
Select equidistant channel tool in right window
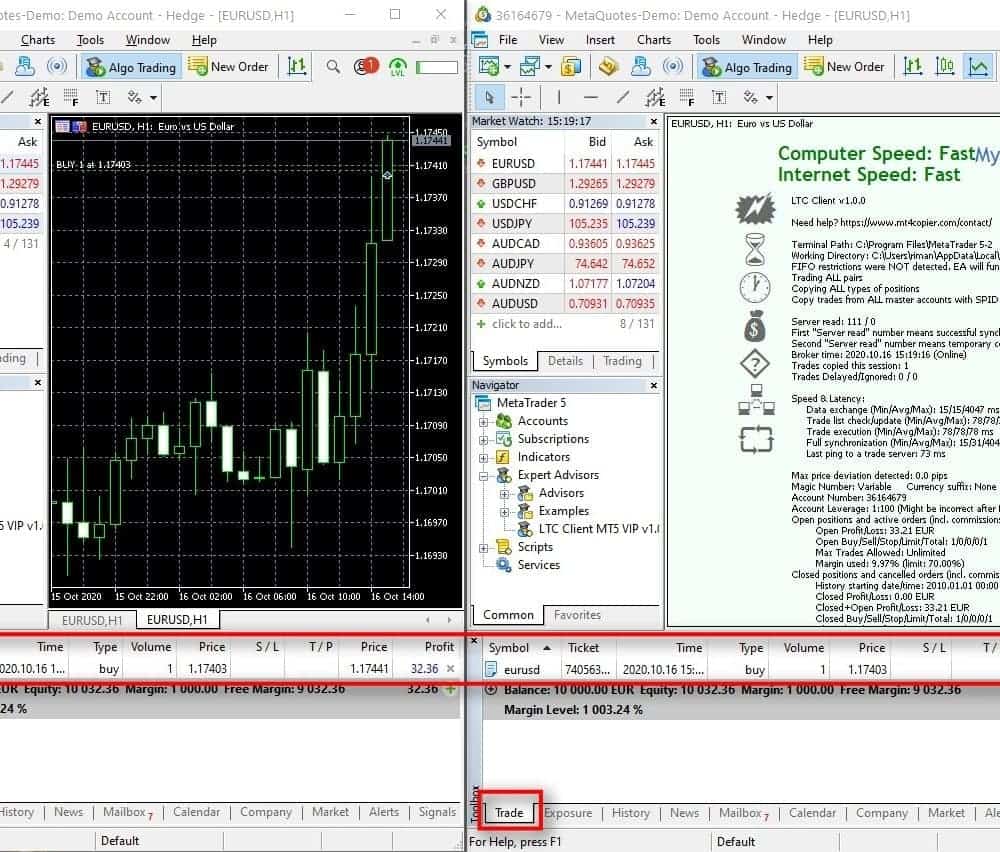pyautogui.click(x=655, y=98)
